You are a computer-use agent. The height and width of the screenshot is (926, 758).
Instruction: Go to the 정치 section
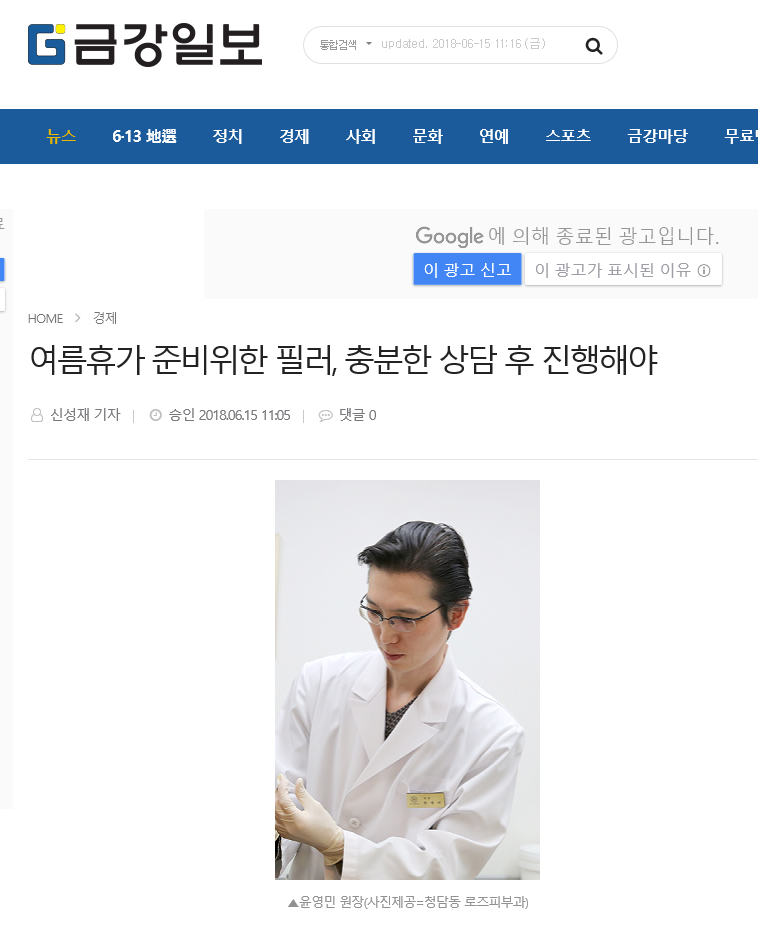[228, 136]
